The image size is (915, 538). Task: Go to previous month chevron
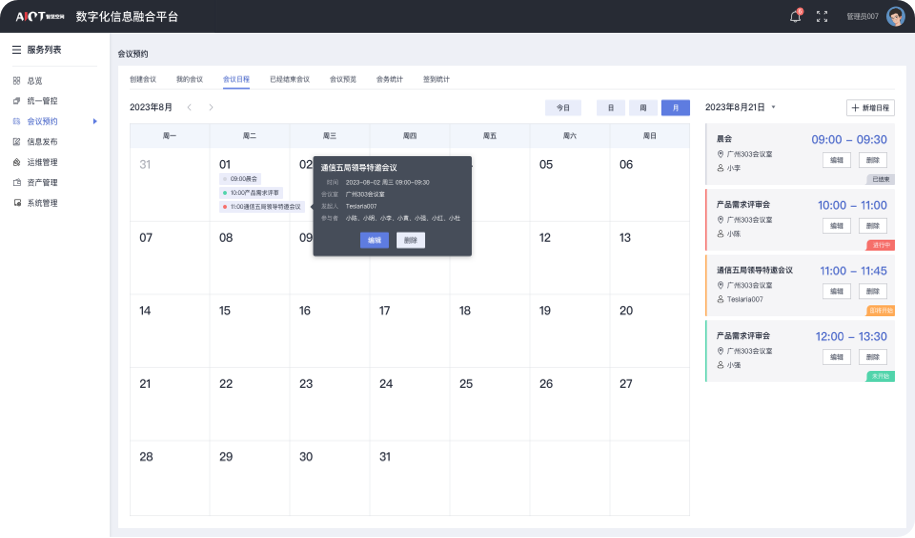point(189,107)
